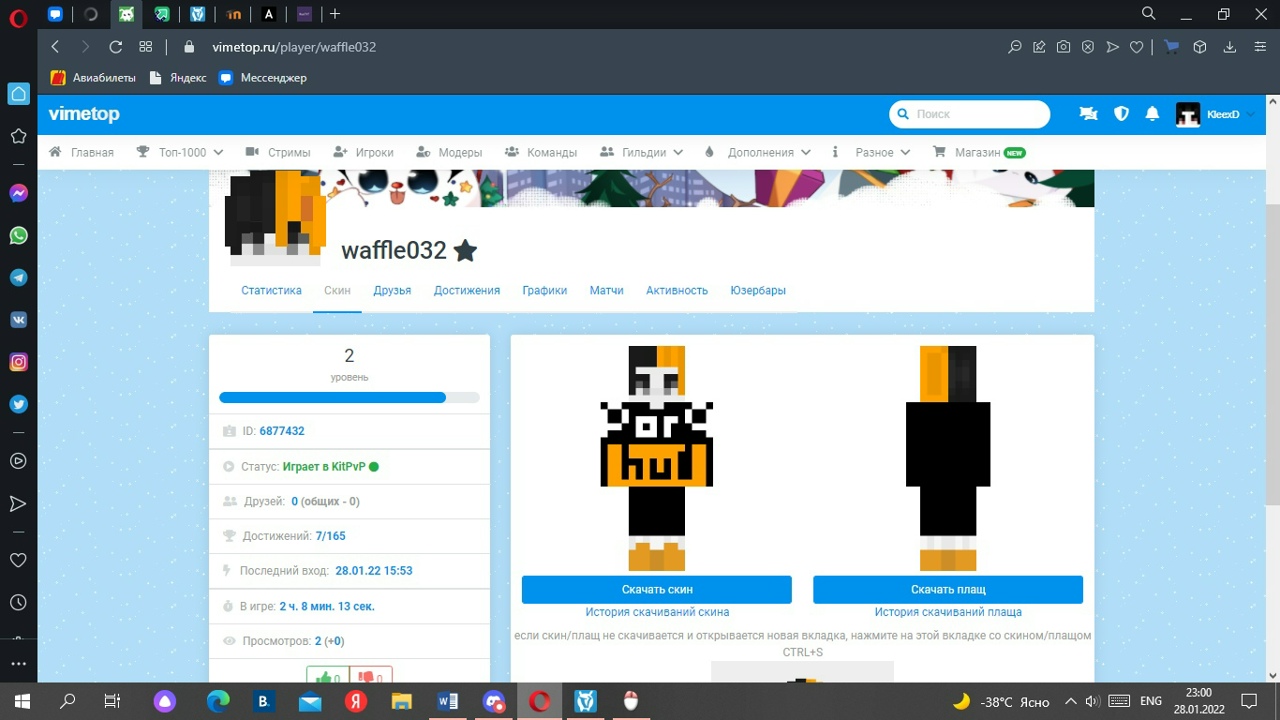Screen dimensions: 1280x720
Task: Click the green thumbs-up like button
Action: click(x=328, y=678)
